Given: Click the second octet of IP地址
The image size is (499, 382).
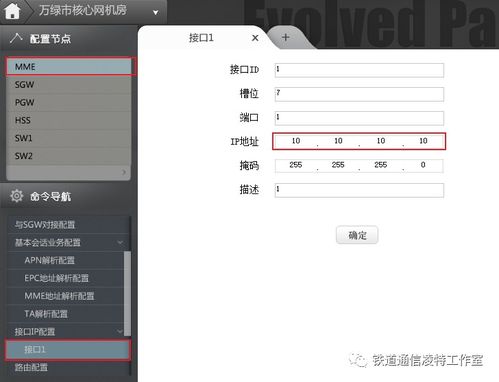Looking at the screenshot, I should (x=338, y=141).
